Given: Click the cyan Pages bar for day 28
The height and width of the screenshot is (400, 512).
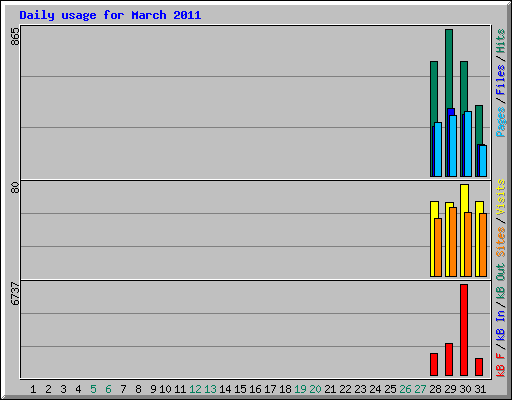Looking at the screenshot, I should pos(438,149).
